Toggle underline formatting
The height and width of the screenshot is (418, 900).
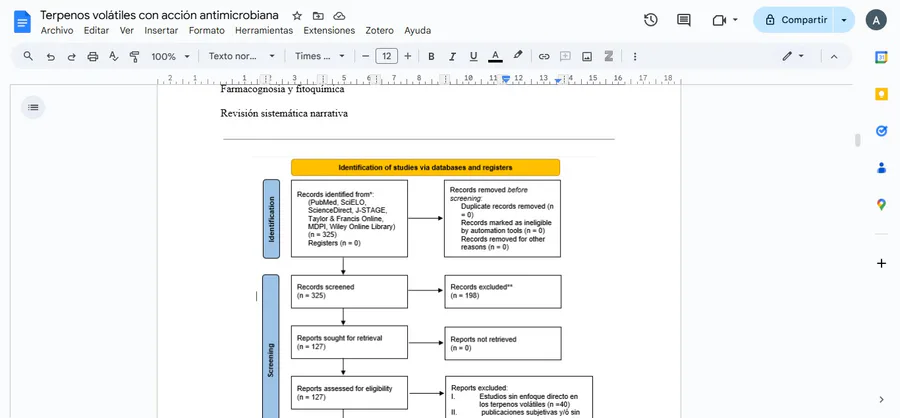pos(474,56)
